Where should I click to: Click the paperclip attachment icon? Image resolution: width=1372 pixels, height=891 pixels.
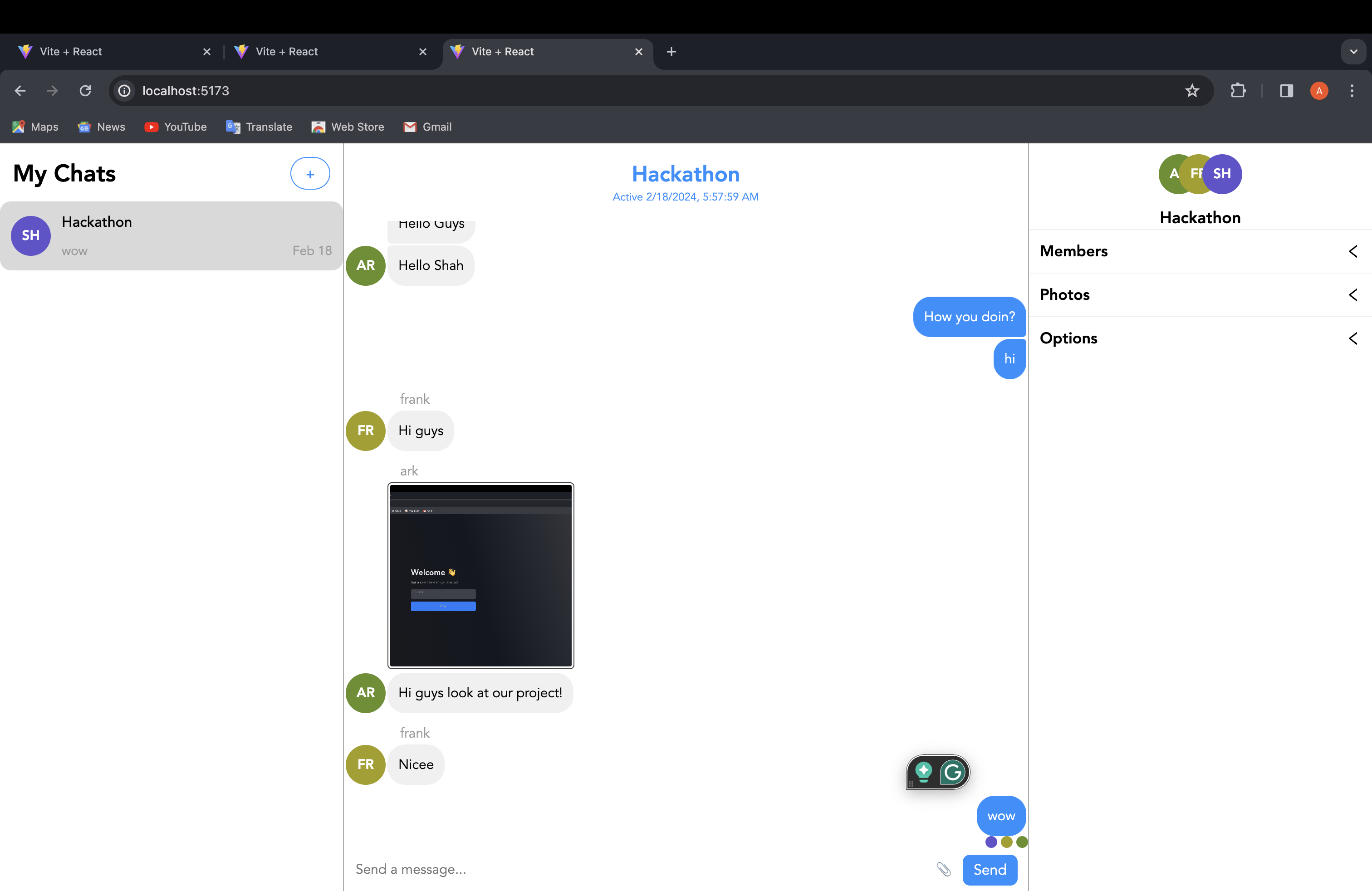(943, 869)
